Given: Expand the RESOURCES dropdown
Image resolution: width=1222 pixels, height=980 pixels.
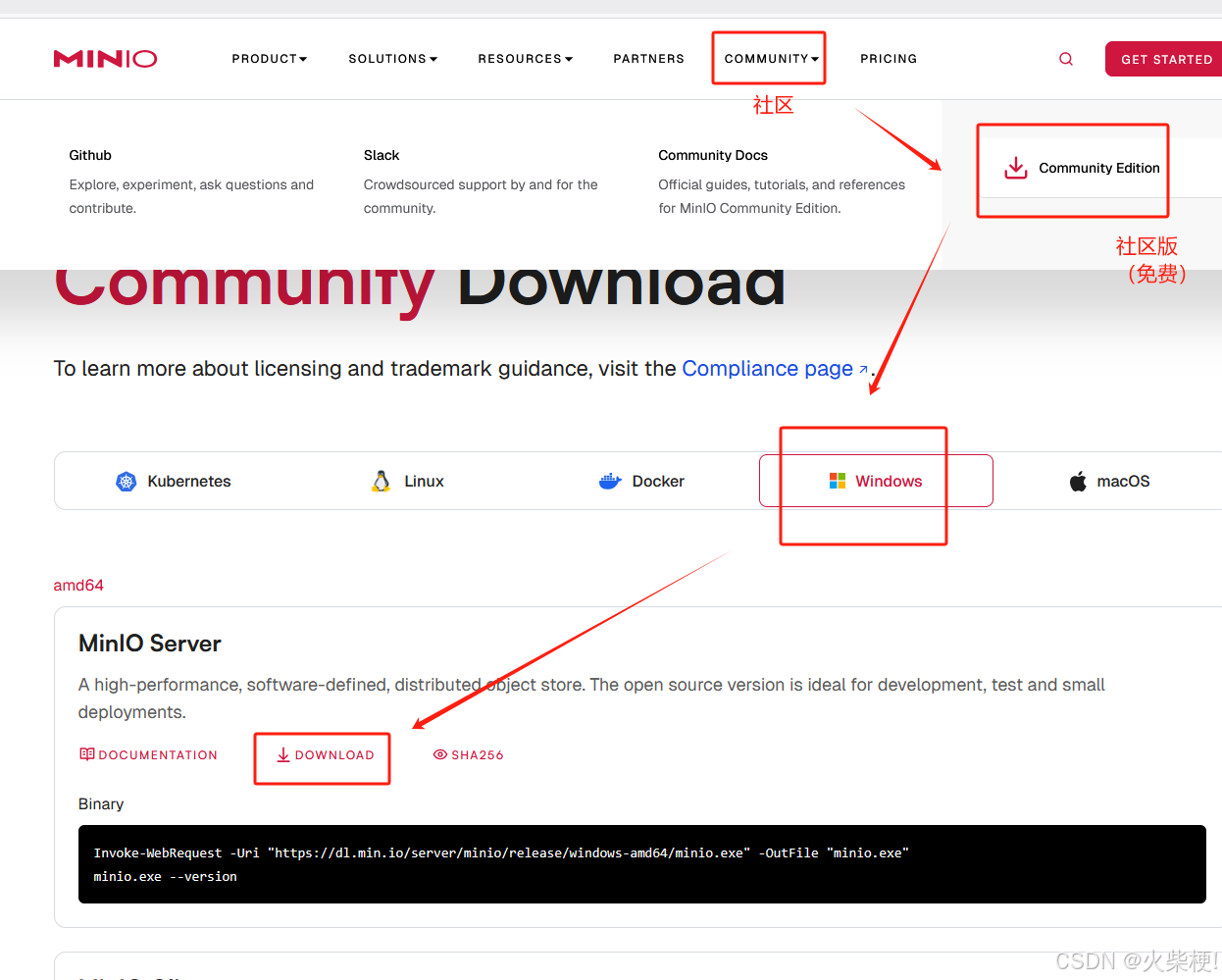Looking at the screenshot, I should click(x=526, y=59).
